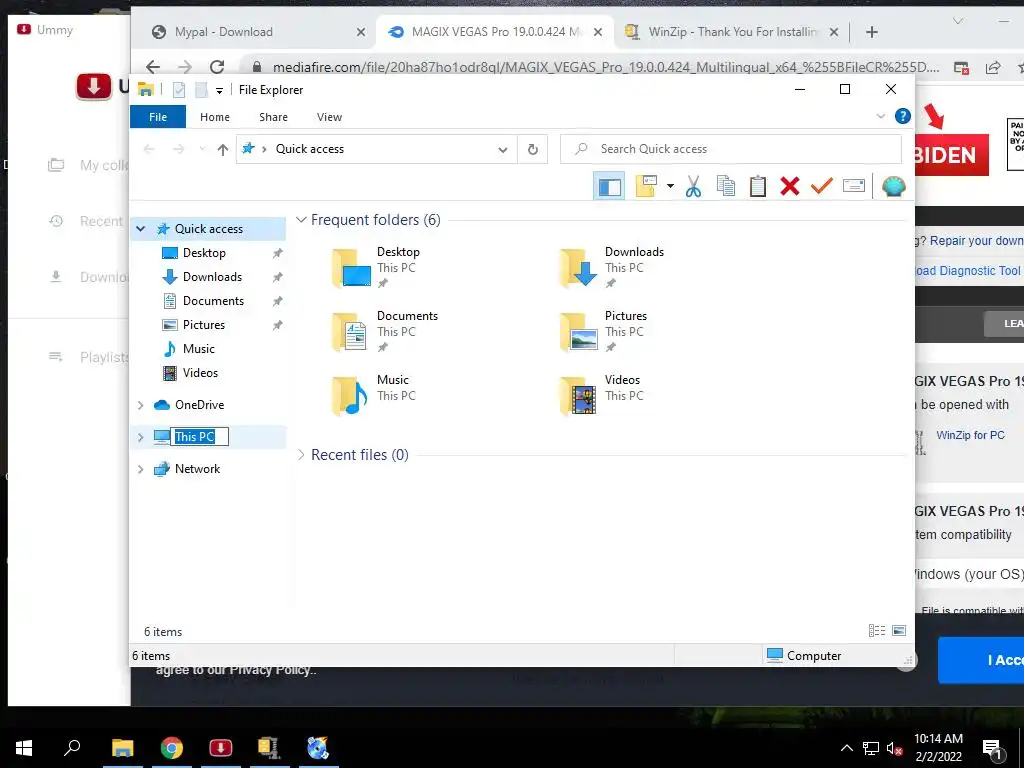
Task: Open the File Explorer help icon
Action: click(x=903, y=116)
